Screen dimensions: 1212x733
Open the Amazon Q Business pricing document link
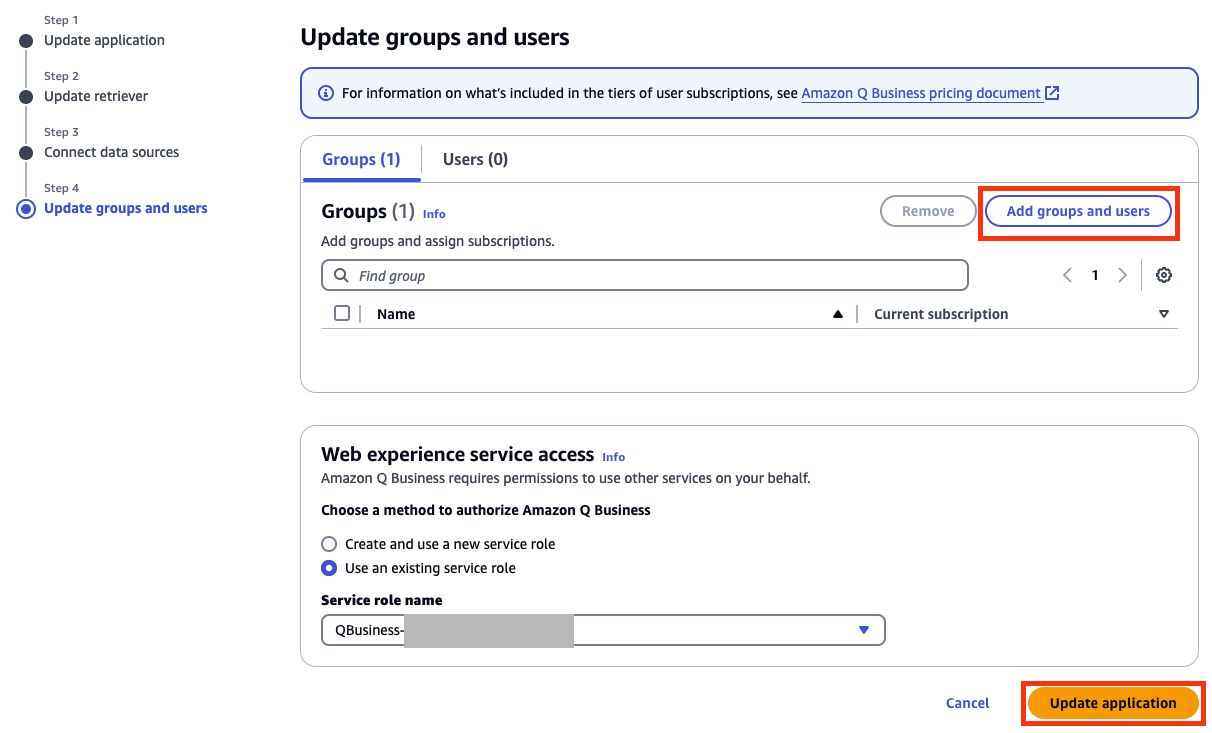pos(921,93)
